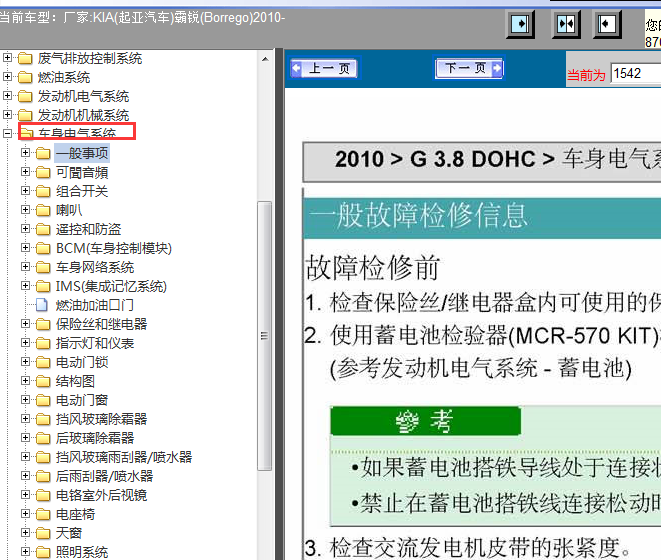
Task: Open the 一般事项 tree item
Action: point(82,153)
